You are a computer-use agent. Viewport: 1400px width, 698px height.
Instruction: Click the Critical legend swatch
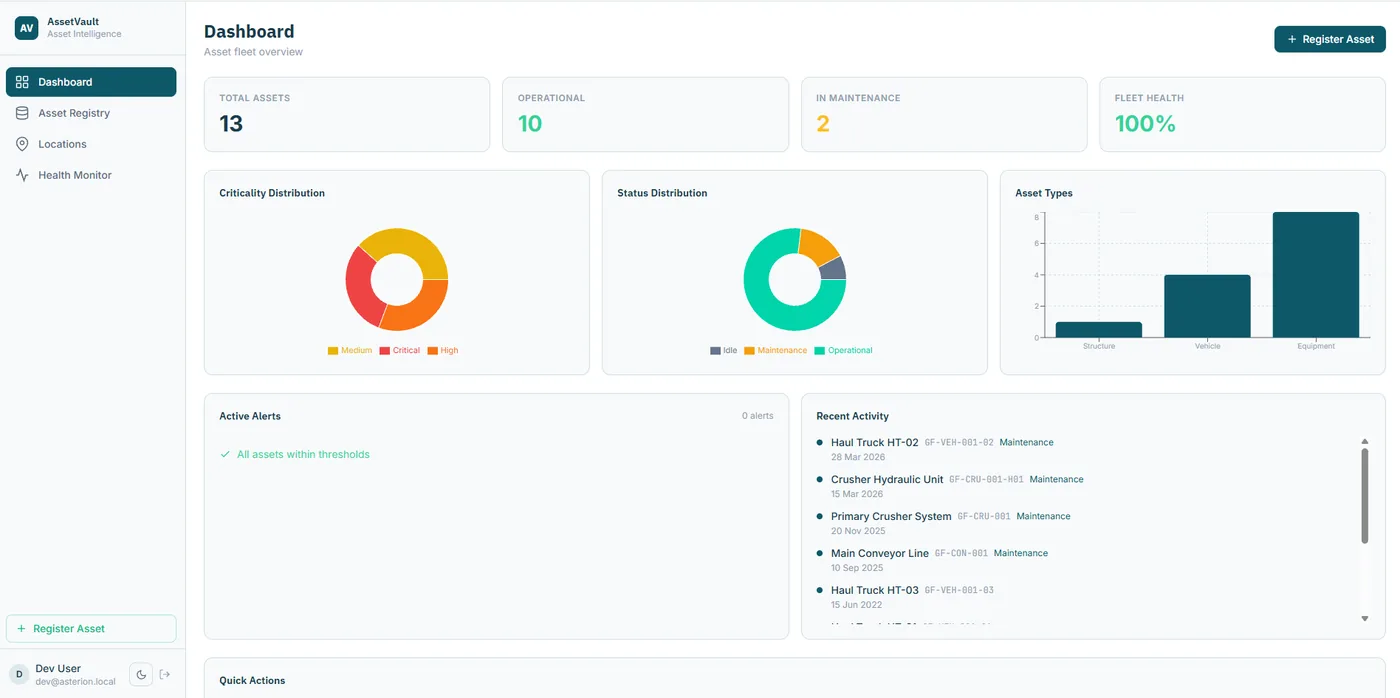click(384, 351)
